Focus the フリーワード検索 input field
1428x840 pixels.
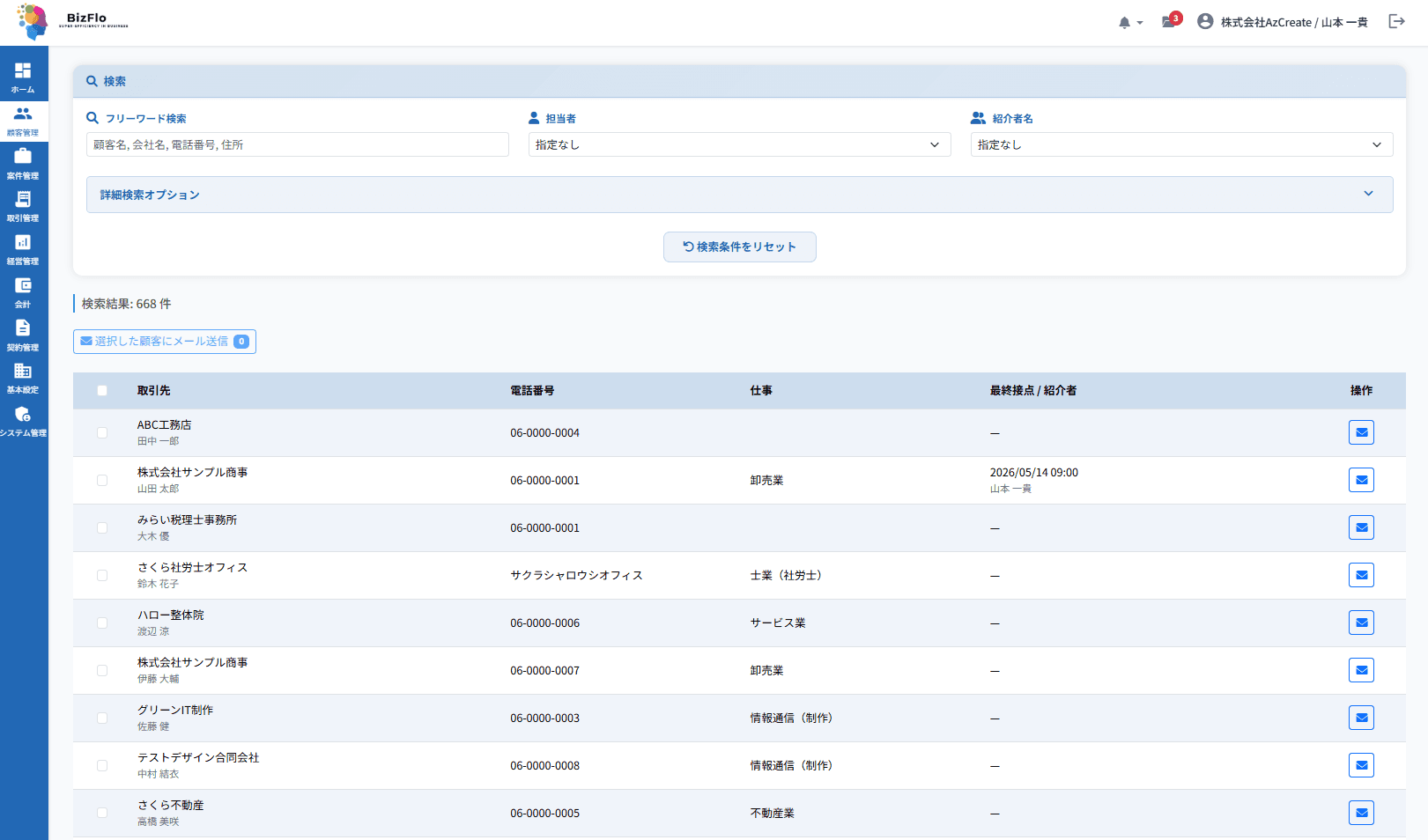click(298, 144)
